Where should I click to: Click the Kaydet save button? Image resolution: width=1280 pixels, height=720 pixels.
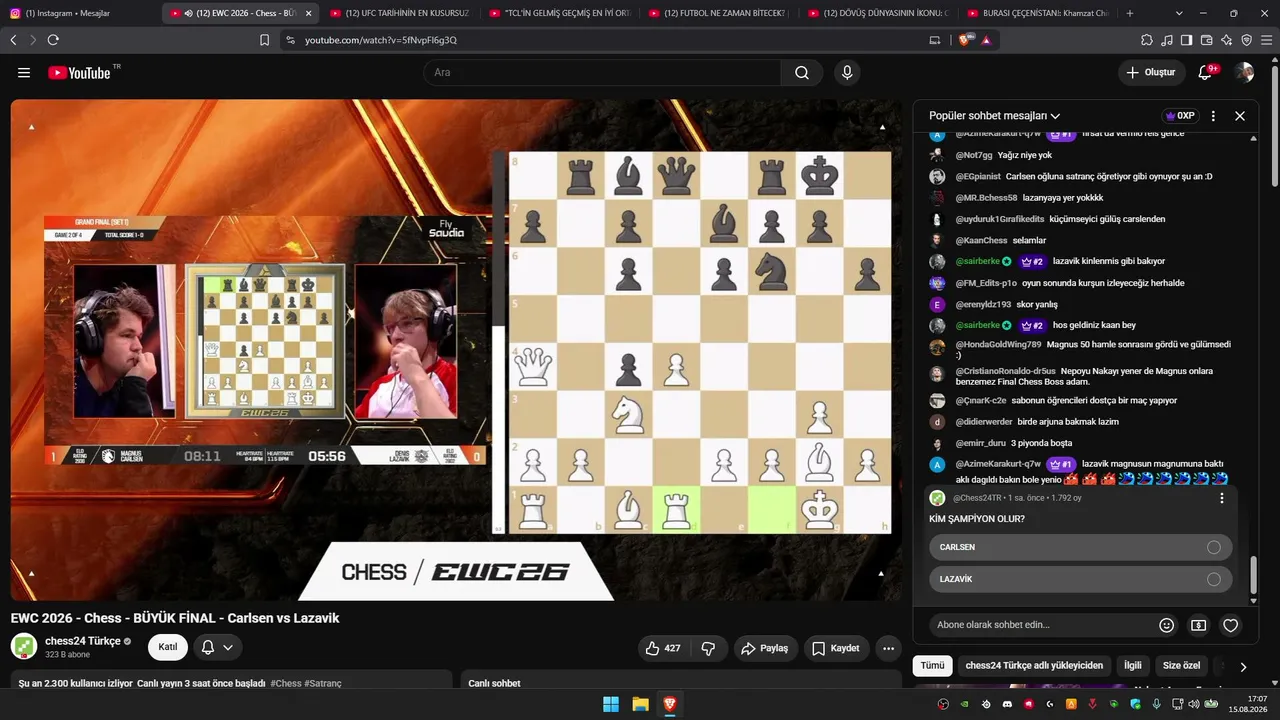[836, 648]
